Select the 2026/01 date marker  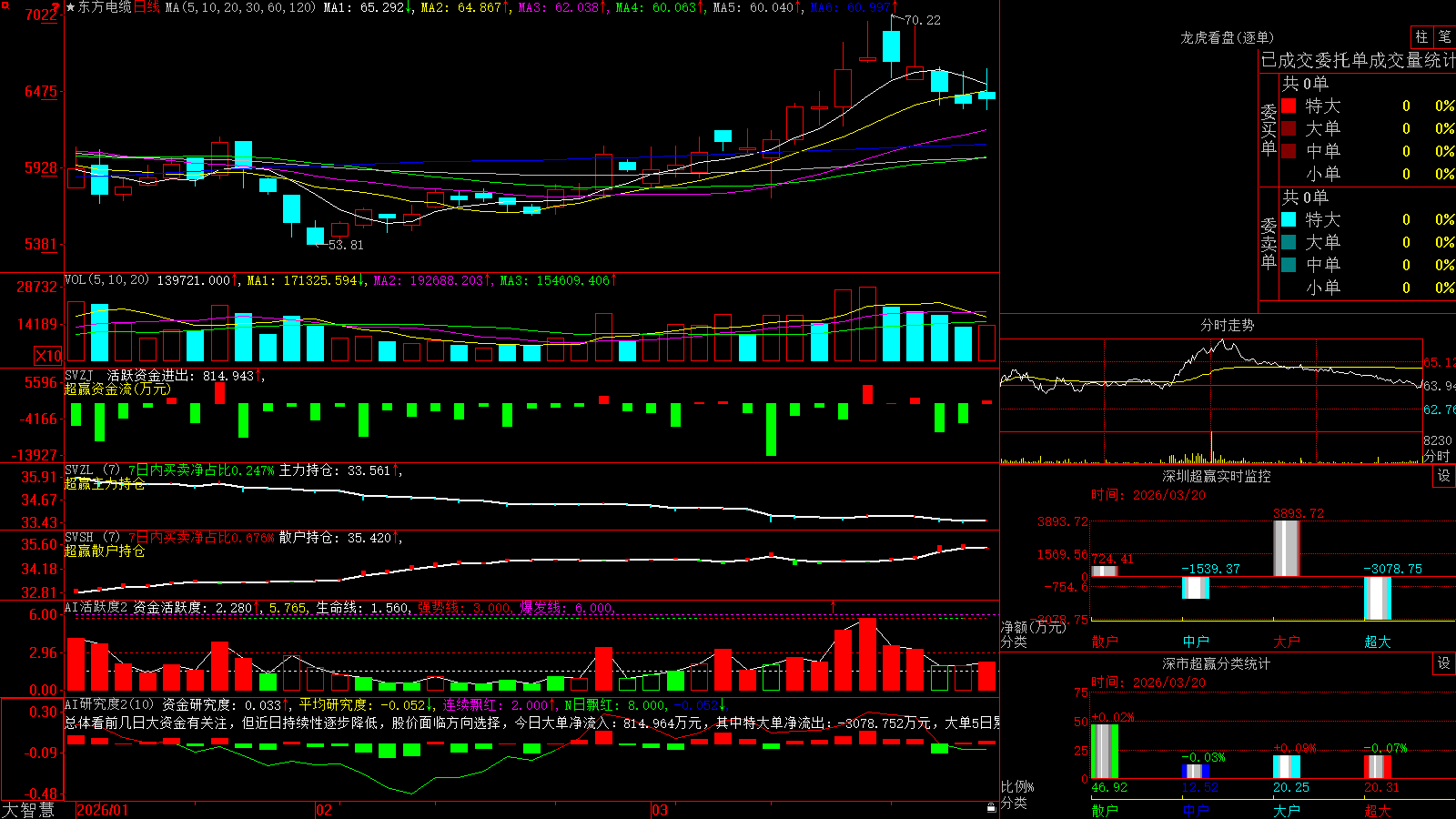tap(103, 810)
